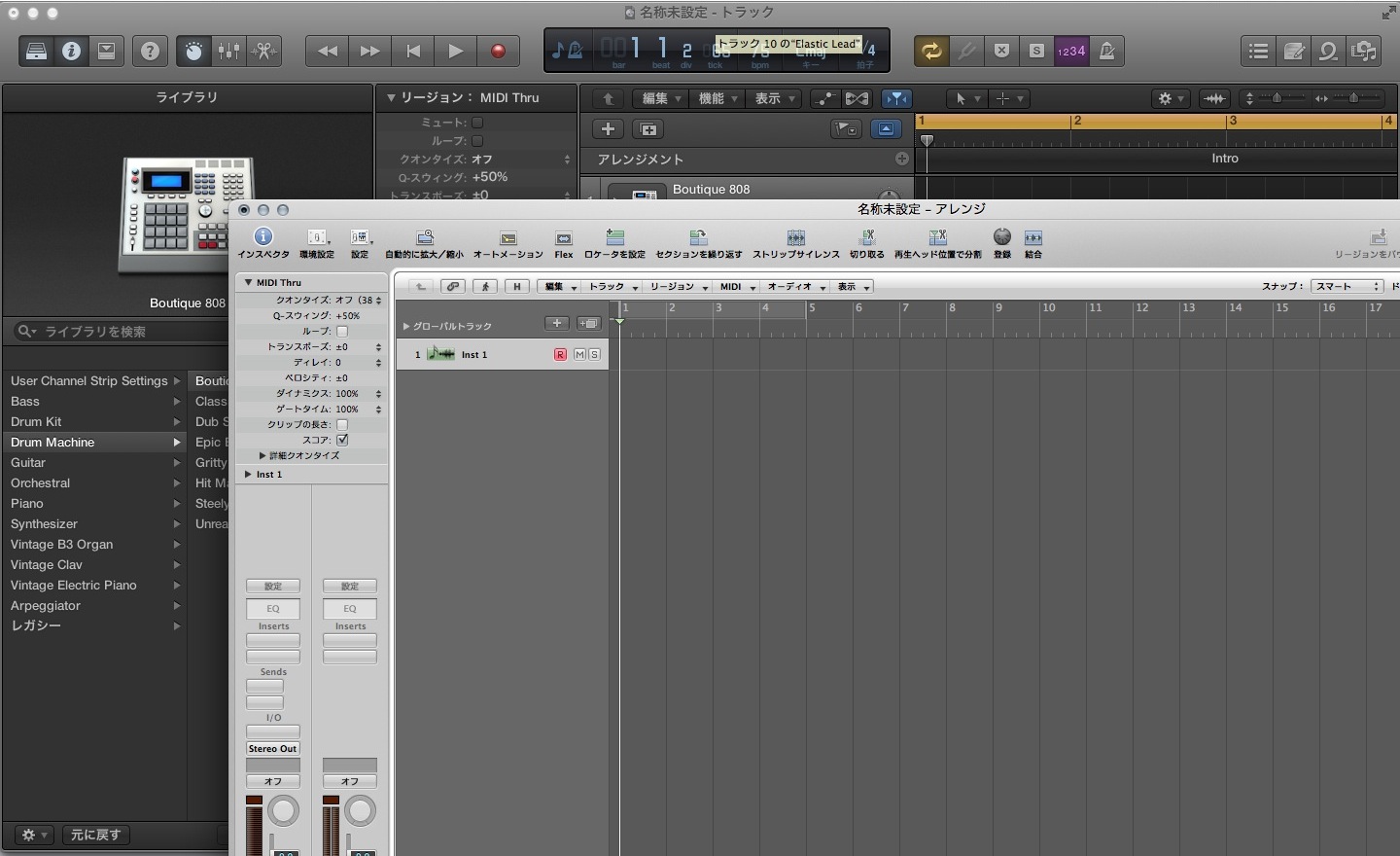
Task: Toggle the Inspector info icon in the control bar
Action: 71,52
